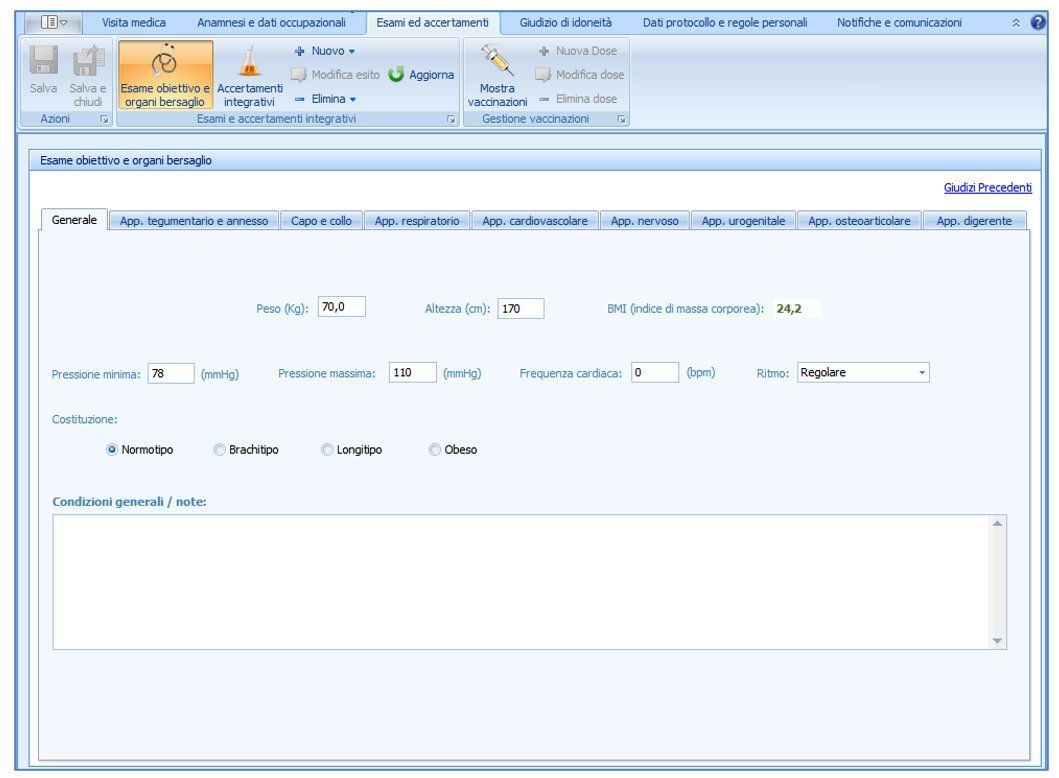1059x778 pixels.
Task: Click the Peso (Kg) input field
Action: point(341,309)
